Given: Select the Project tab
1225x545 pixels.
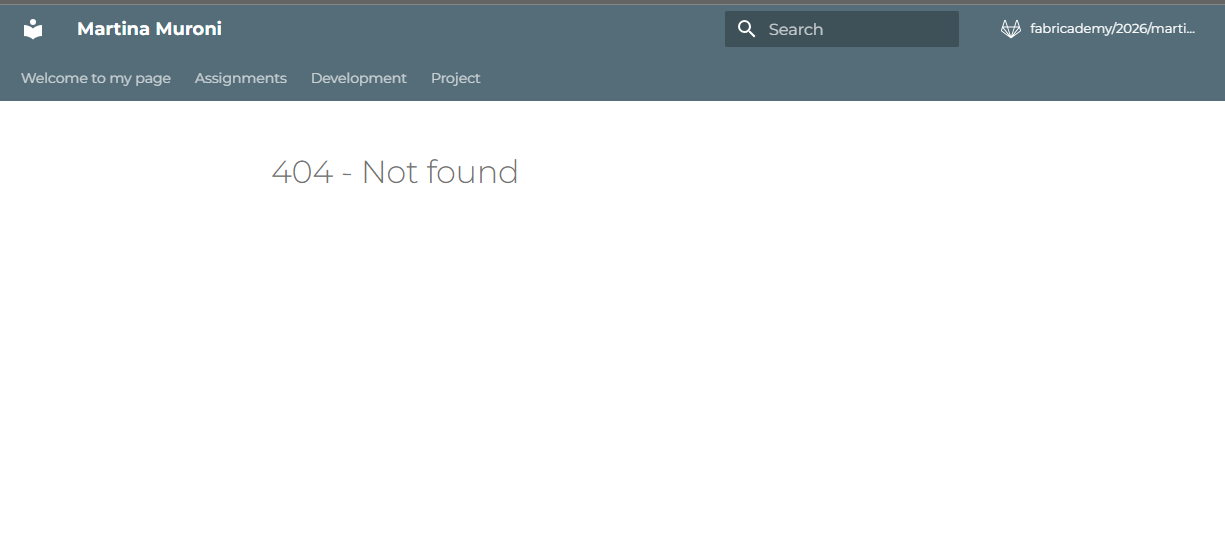Looking at the screenshot, I should (x=455, y=78).
